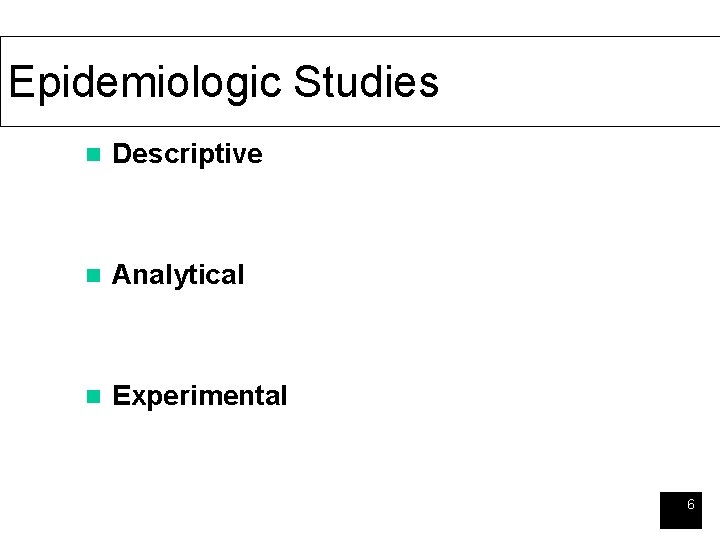Screen dimensions: 720x540
Task: Click the capital E of Epidemiologic
Action: [22, 81]
